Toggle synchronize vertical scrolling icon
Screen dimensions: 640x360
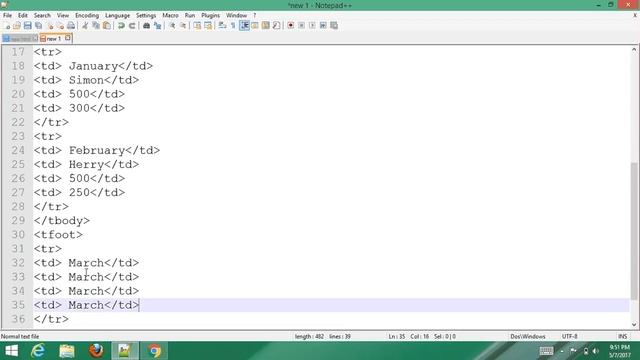[197, 26]
